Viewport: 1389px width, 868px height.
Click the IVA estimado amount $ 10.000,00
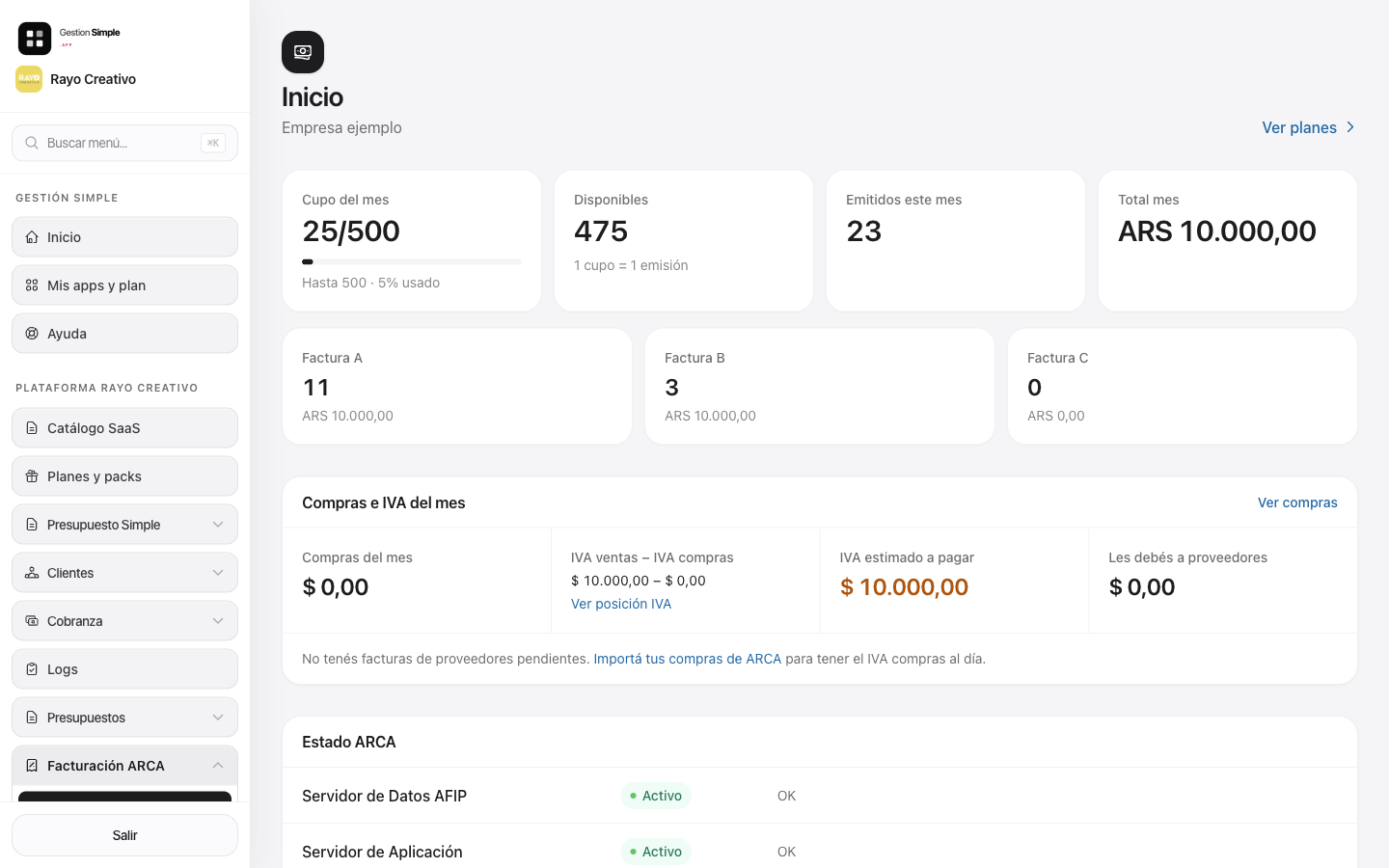pos(904,587)
